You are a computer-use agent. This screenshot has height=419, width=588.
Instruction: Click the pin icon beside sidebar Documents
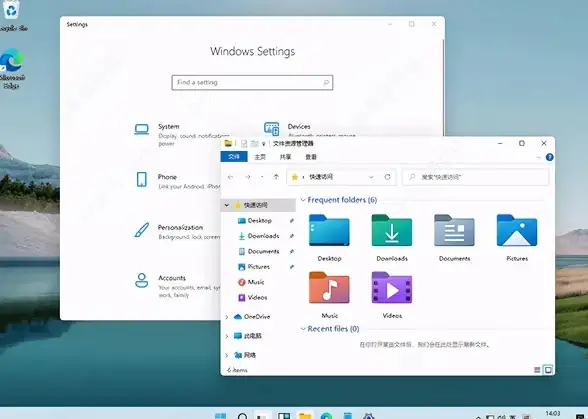point(291,252)
